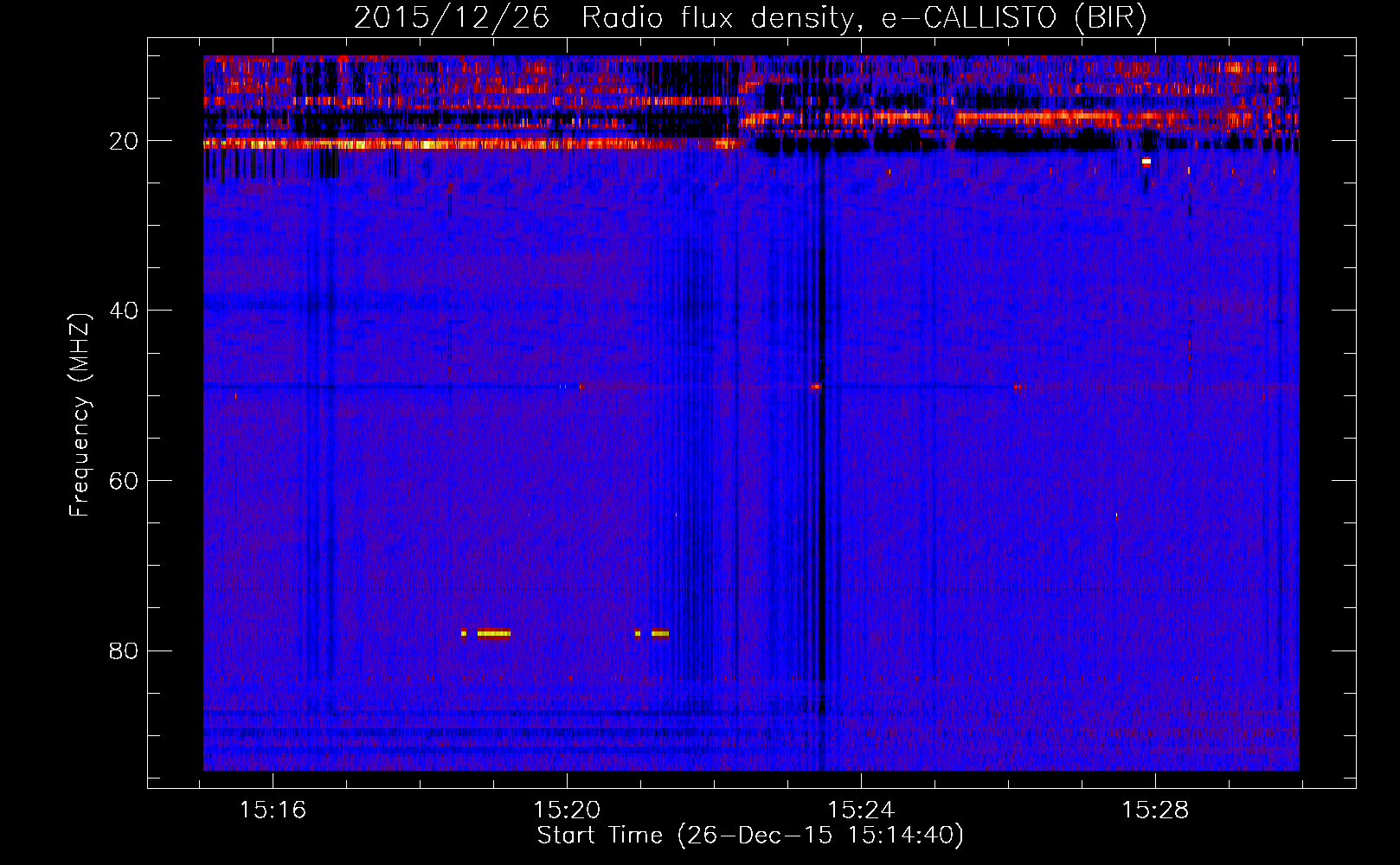Select the 80 frequency tick label
1400x865 pixels.
(125, 650)
